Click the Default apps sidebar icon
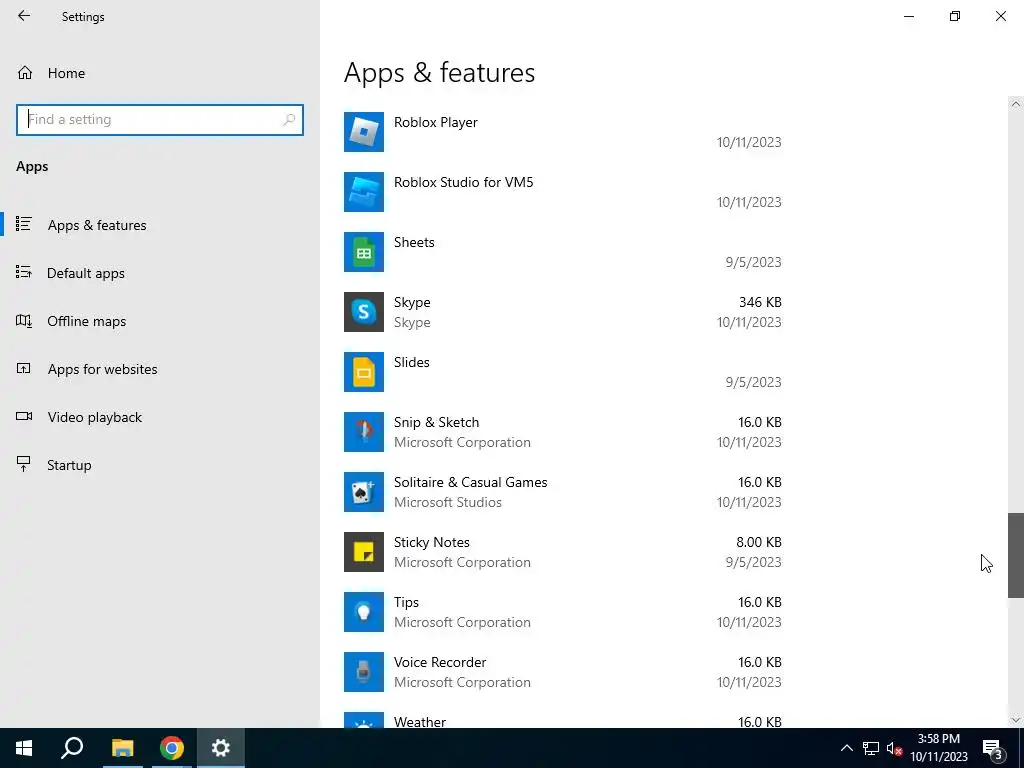Screen dimensions: 1024x768 pyautogui.click(x=24, y=272)
